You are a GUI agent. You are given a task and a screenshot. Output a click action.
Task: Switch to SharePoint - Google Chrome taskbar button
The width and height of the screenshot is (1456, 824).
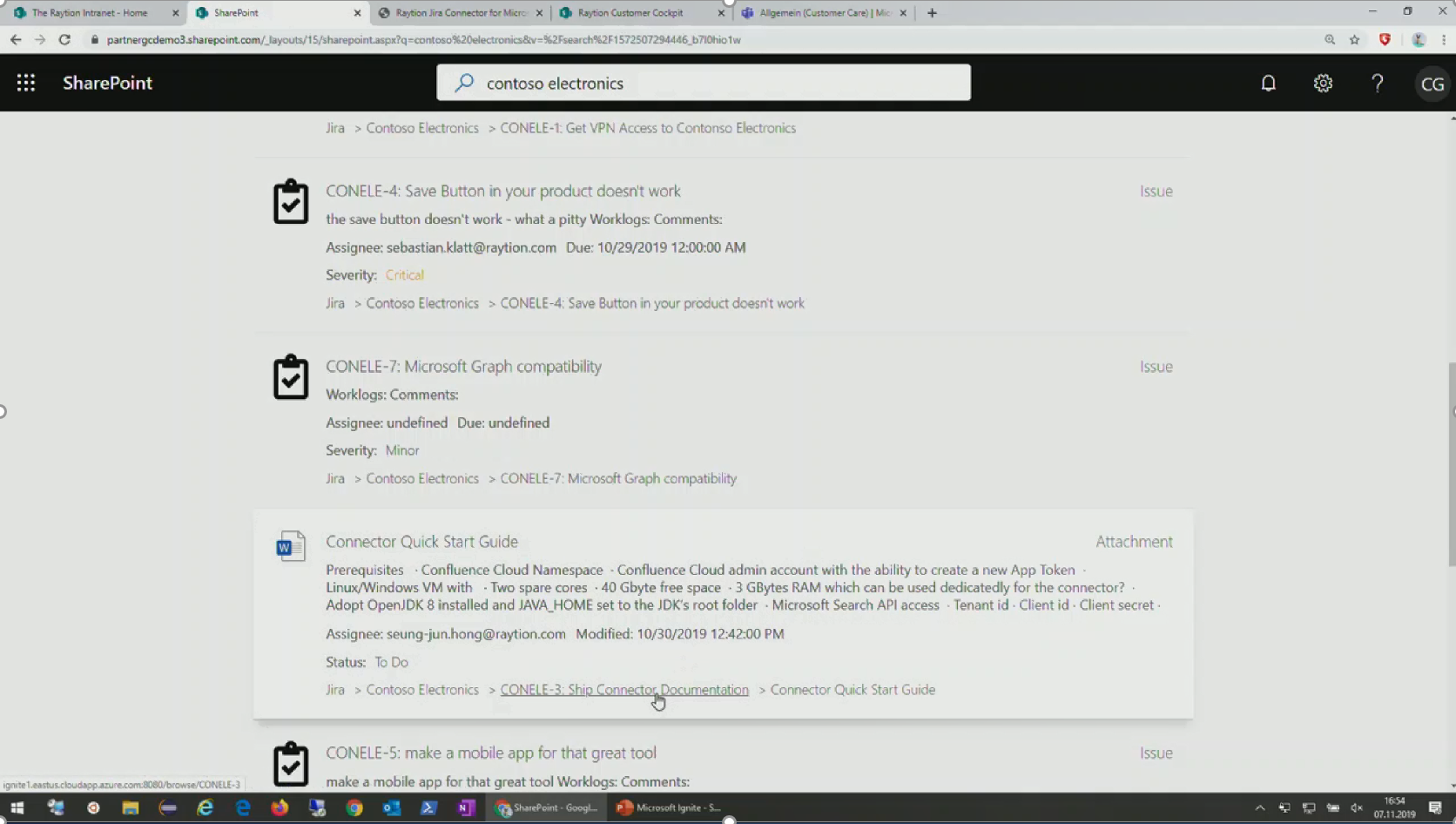547,807
